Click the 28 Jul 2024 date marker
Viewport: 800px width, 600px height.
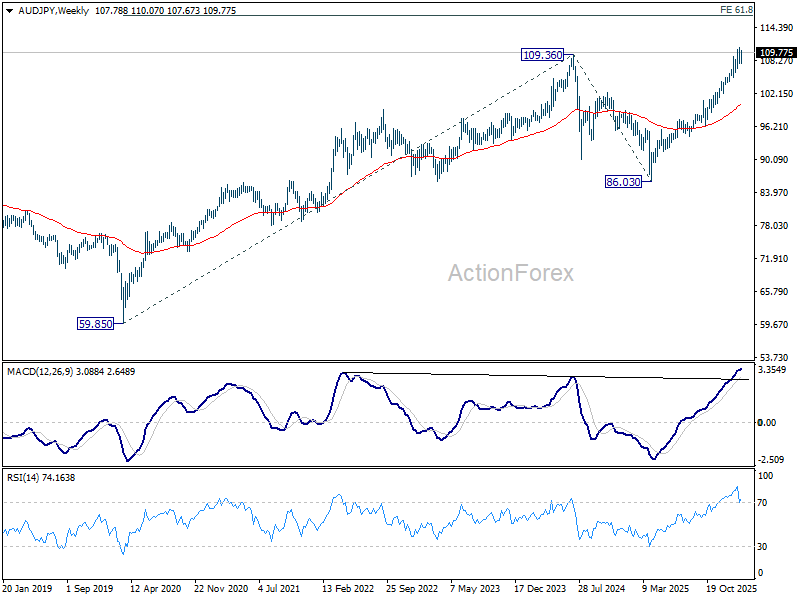602,588
